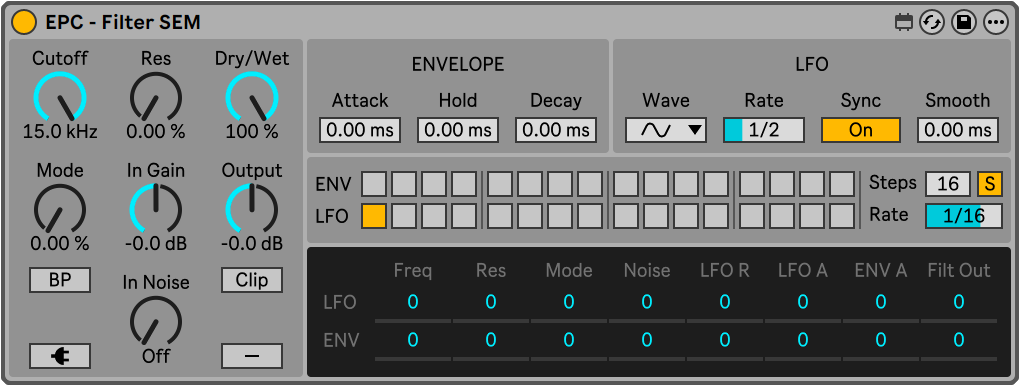Image resolution: width=1020 pixels, height=386 pixels.
Task: Click the Dry/Wet 100 % value text
Action: click(252, 132)
